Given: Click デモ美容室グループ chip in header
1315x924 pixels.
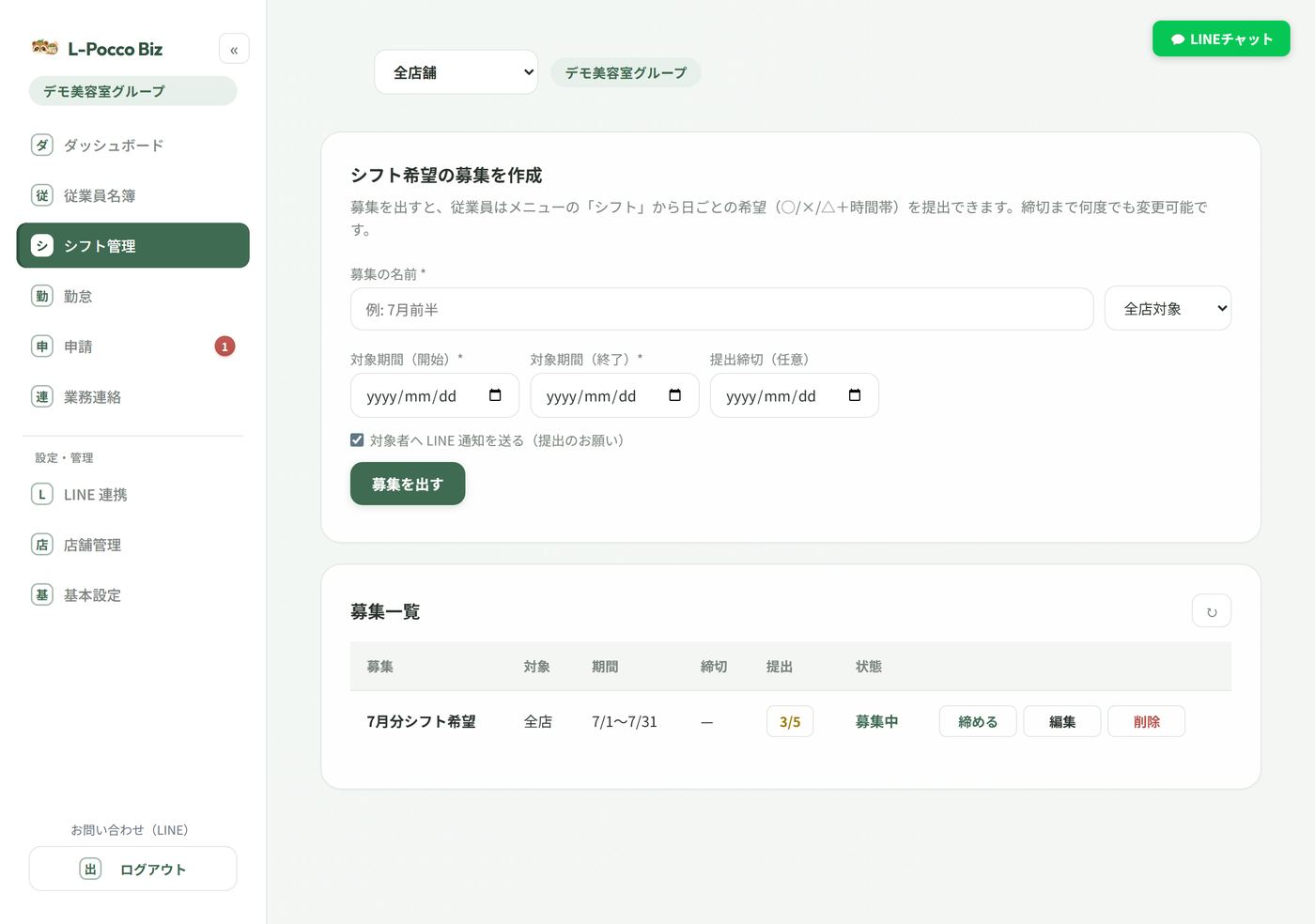Looking at the screenshot, I should click(x=626, y=72).
